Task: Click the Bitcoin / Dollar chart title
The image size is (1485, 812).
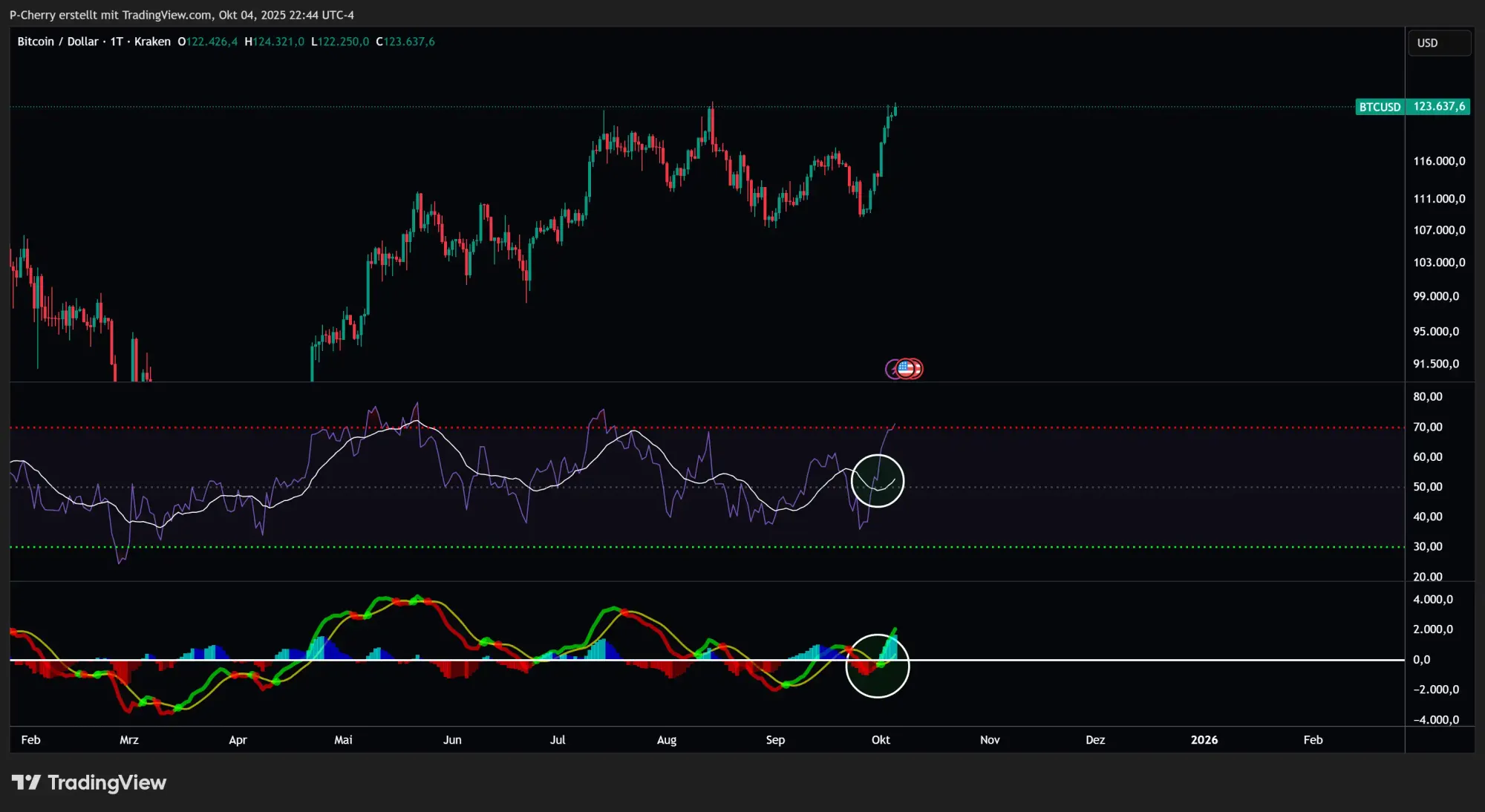Action: tap(58, 42)
